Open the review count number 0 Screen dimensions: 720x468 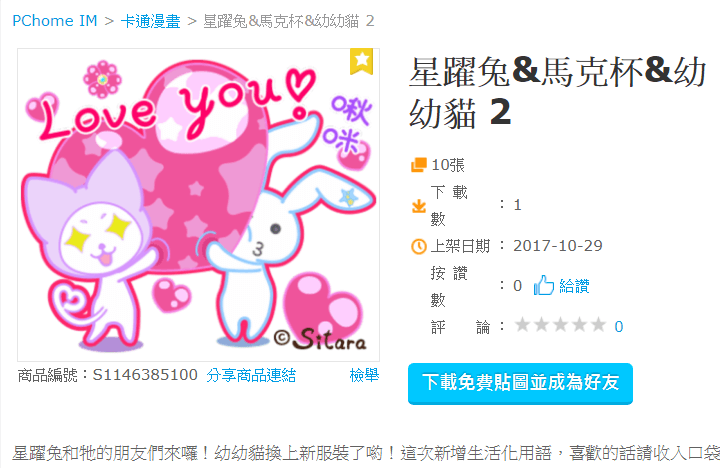click(619, 327)
